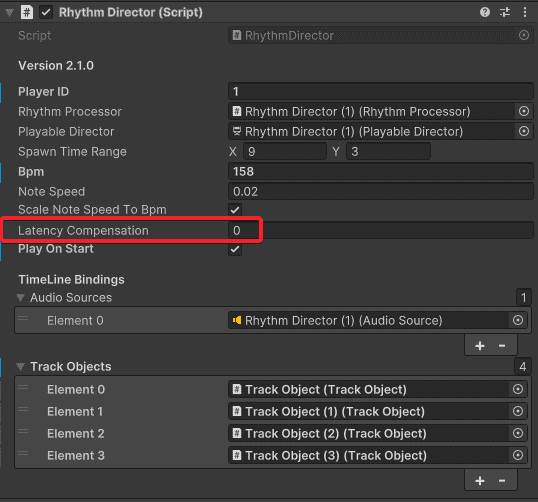This screenshot has height=502, width=538.
Task: Uncheck the Play On Start checkbox
Action: click(235, 249)
